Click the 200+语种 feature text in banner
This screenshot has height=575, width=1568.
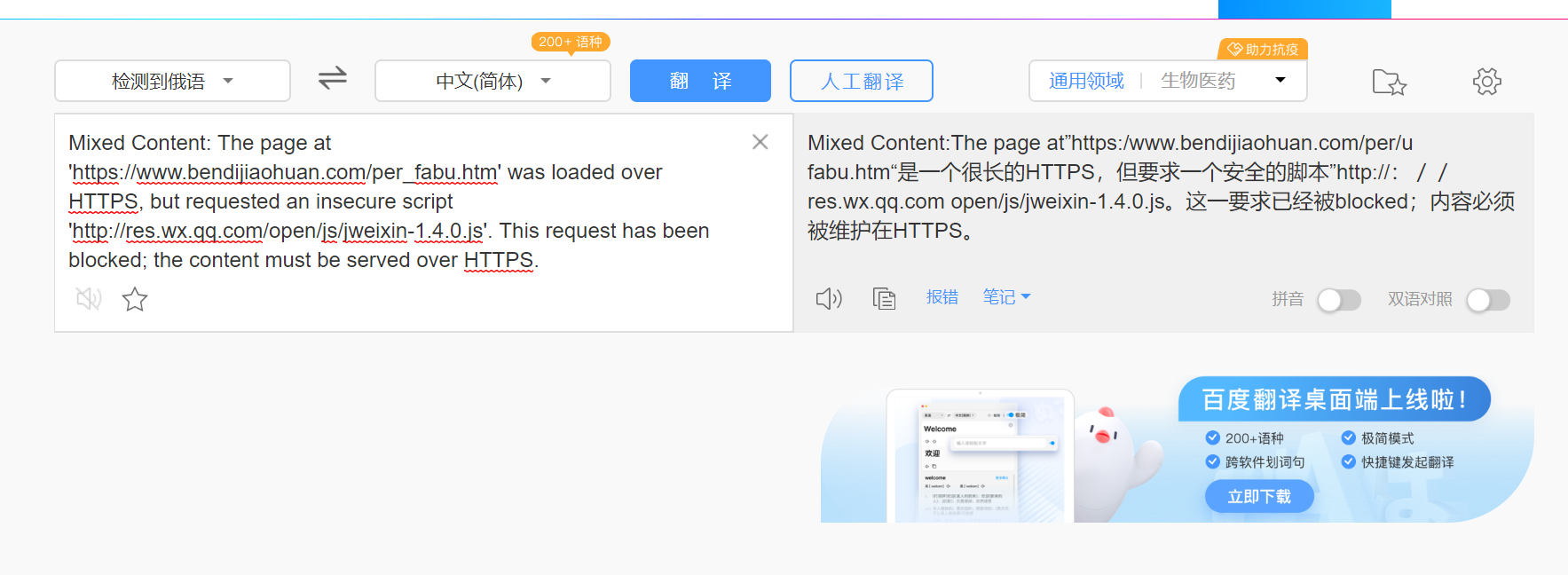(1255, 438)
